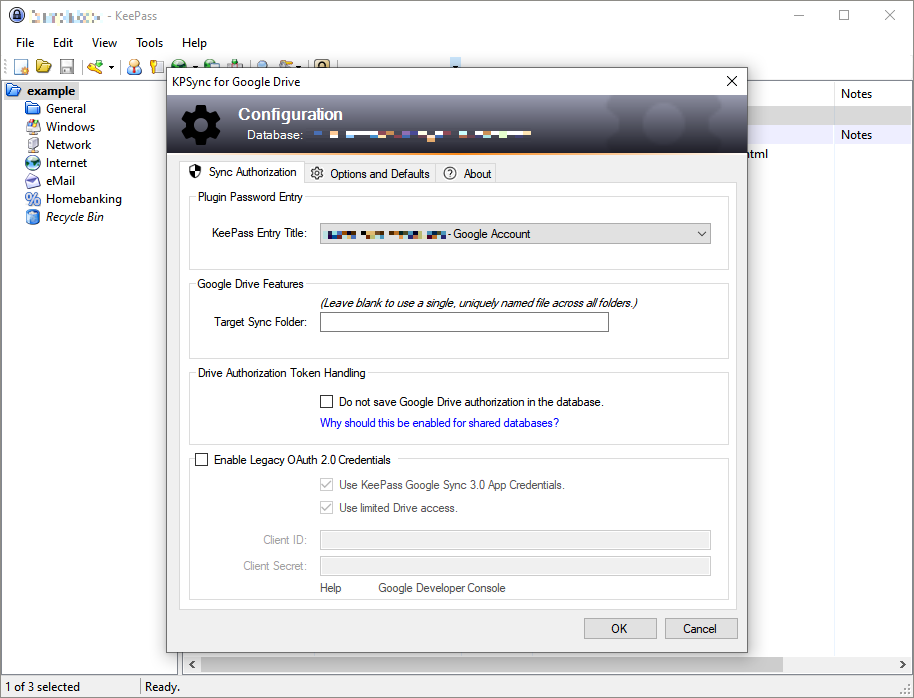
Task: Click the OK button
Action: tap(620, 629)
